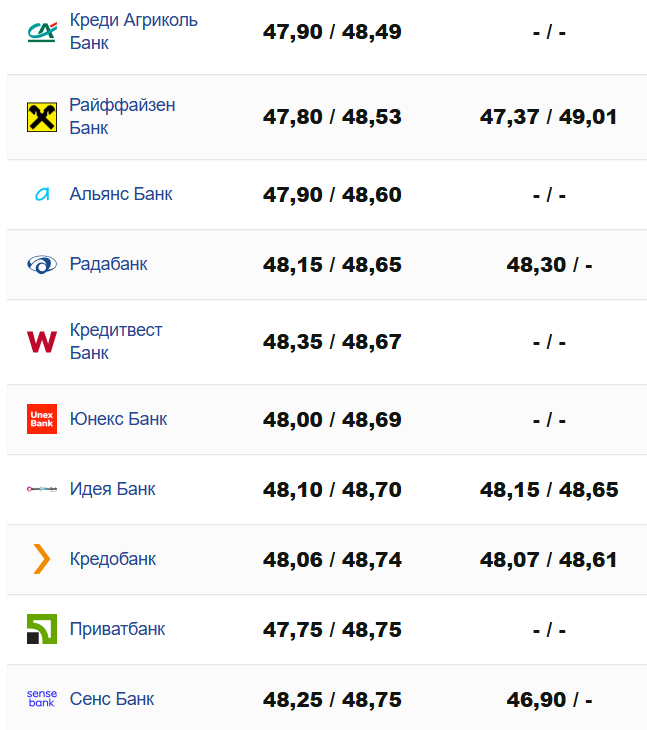
Task: Open the Кредобанк bank link
Action: pyautogui.click(x=112, y=559)
